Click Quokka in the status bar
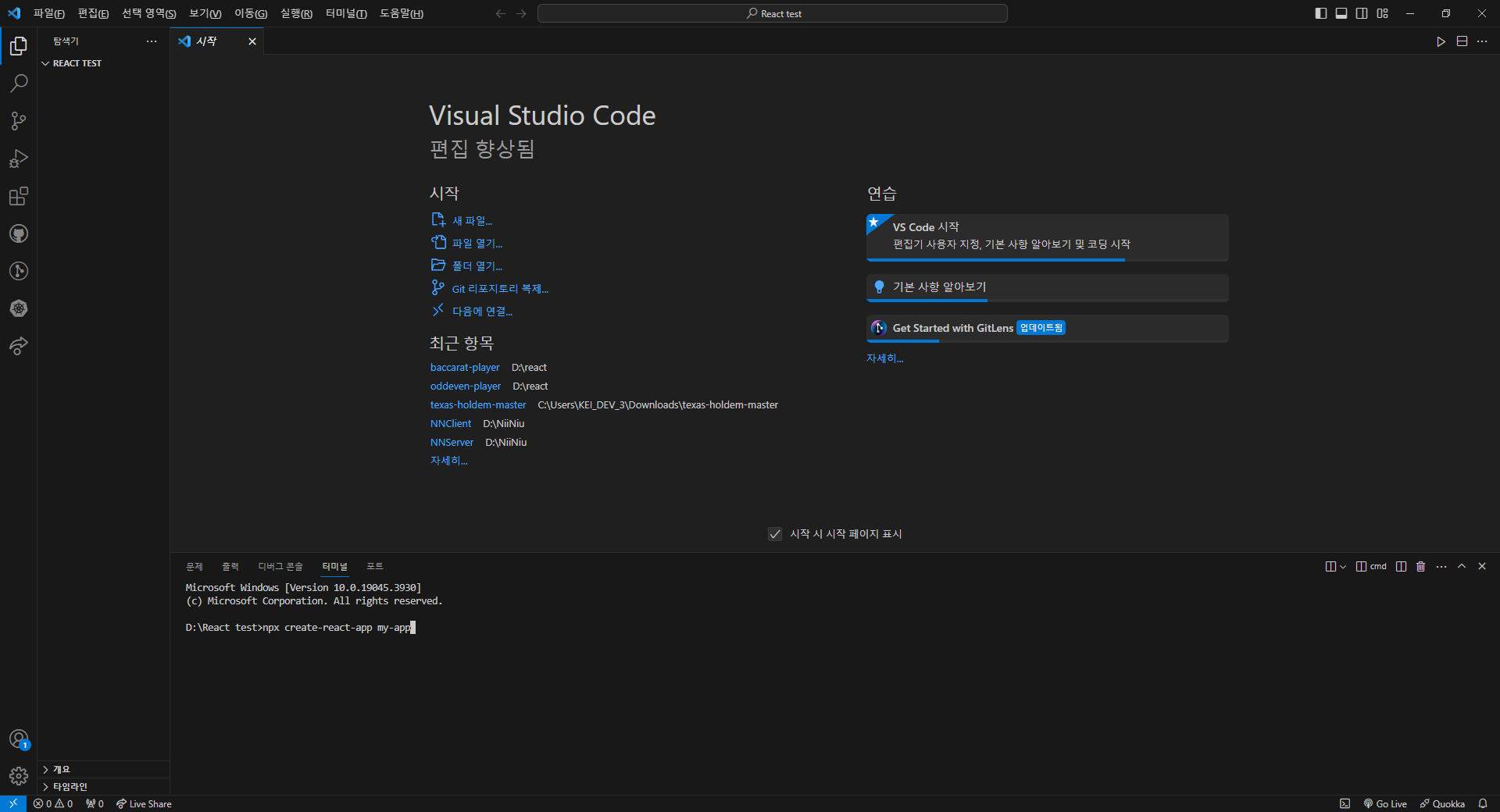The height and width of the screenshot is (812, 1500). [1442, 803]
